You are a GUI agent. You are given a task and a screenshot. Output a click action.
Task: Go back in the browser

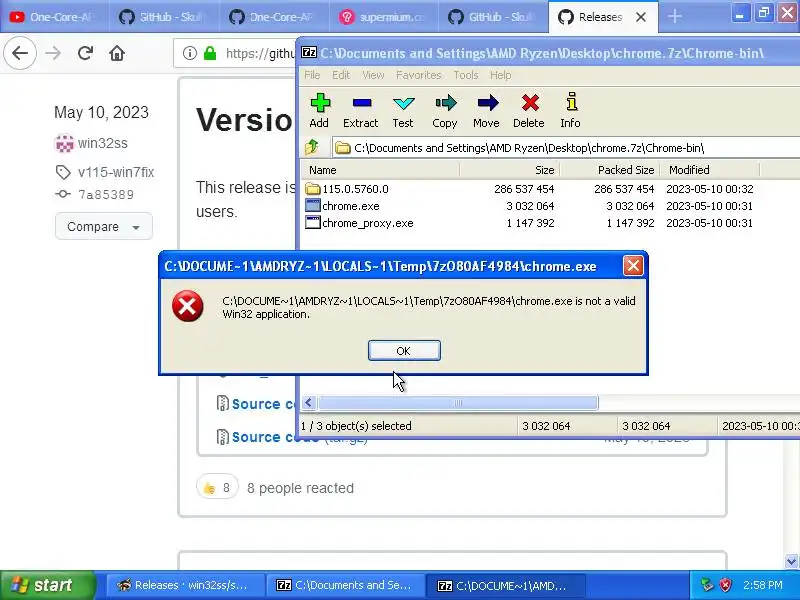(x=20, y=53)
